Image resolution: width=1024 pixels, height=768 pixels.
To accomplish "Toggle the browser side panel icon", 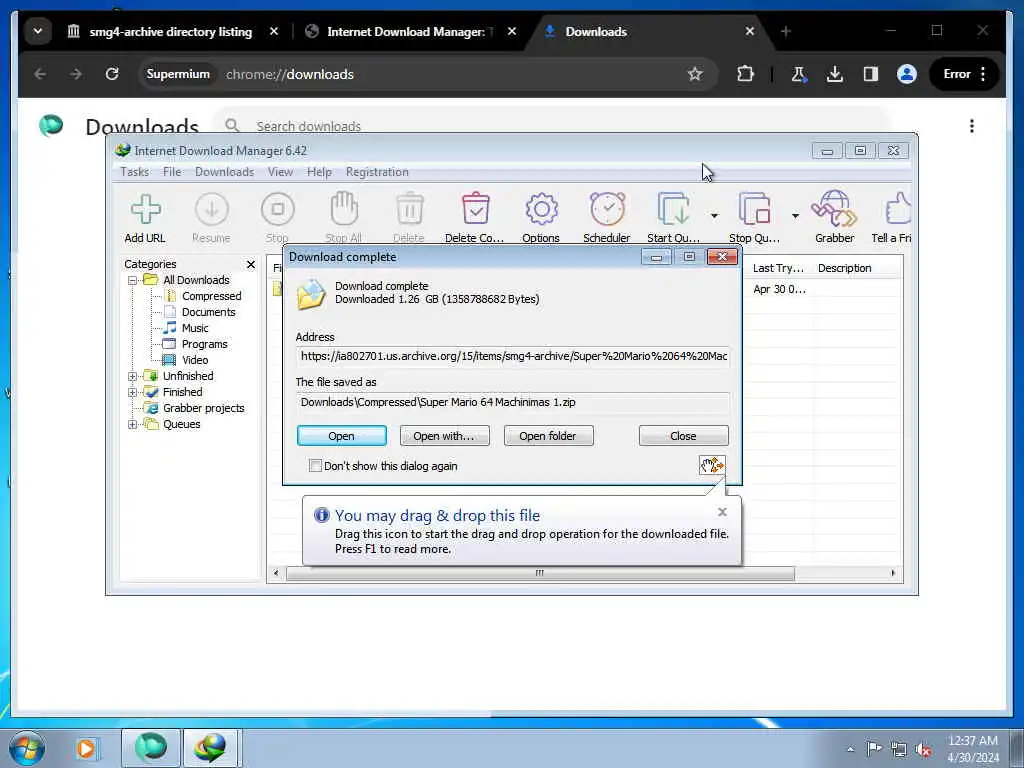I will click(871, 74).
